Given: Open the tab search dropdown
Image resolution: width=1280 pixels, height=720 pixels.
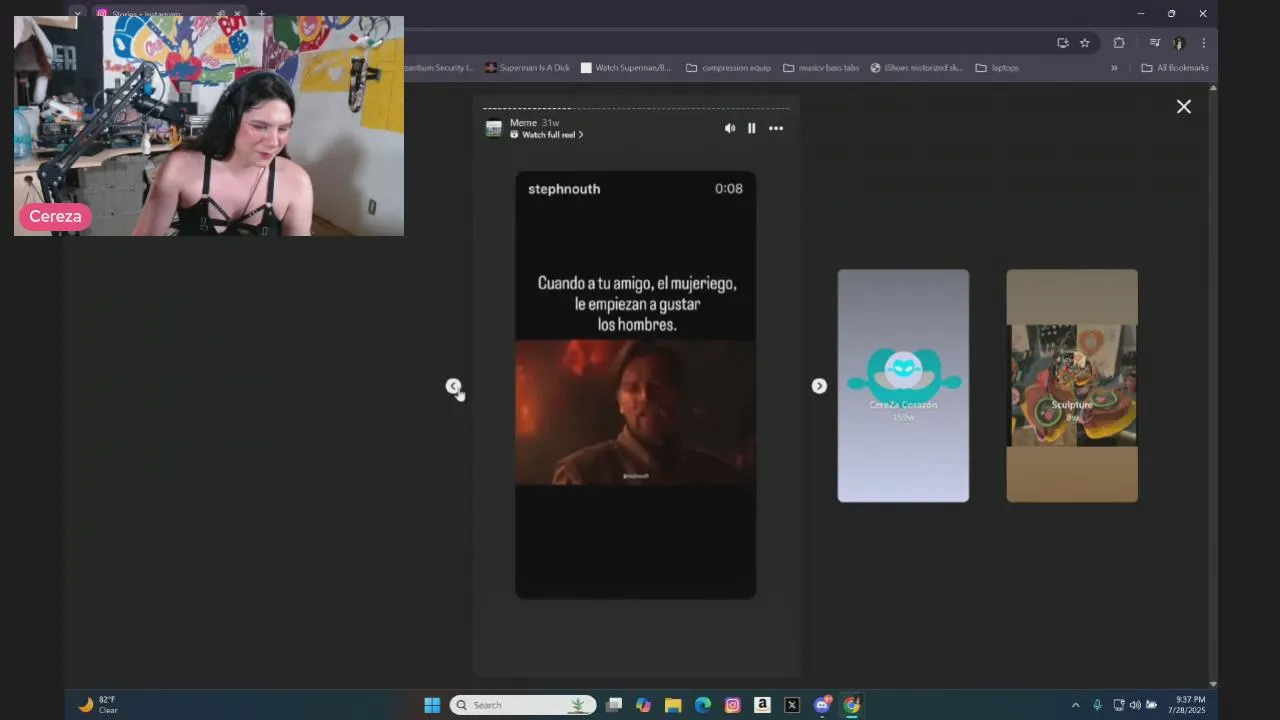Looking at the screenshot, I should [x=77, y=14].
